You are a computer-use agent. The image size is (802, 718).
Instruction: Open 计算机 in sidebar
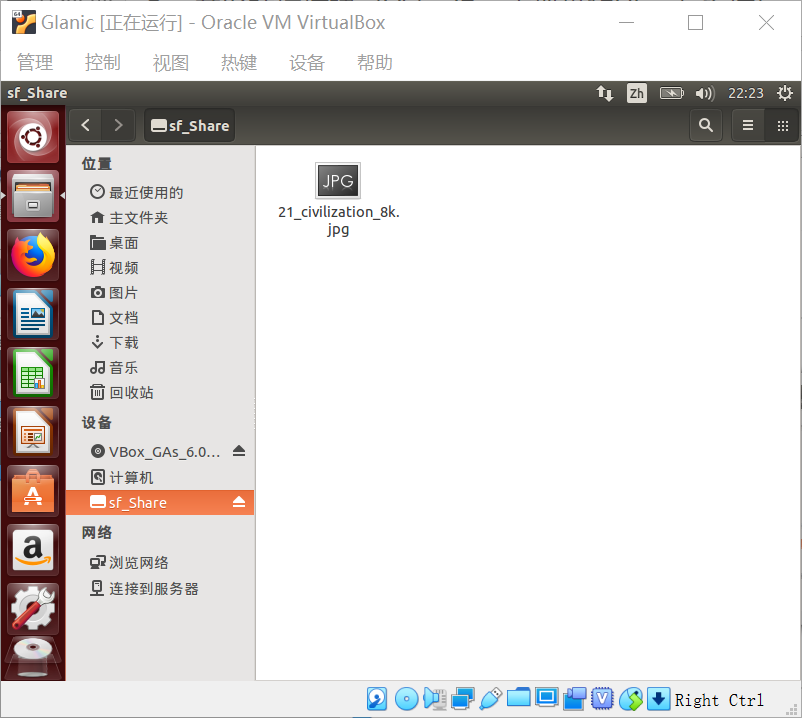tap(160, 477)
